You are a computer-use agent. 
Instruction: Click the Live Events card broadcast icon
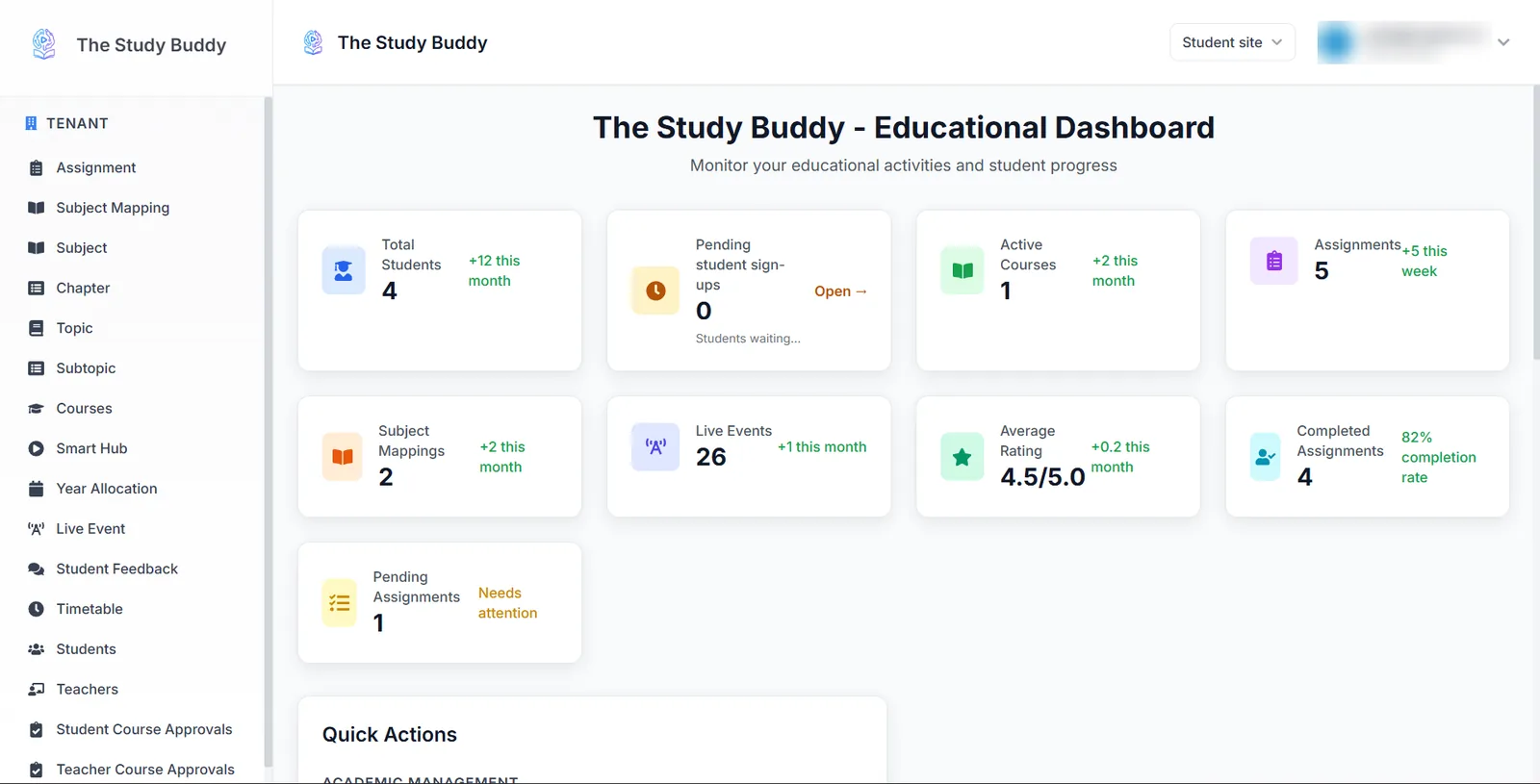coord(655,446)
